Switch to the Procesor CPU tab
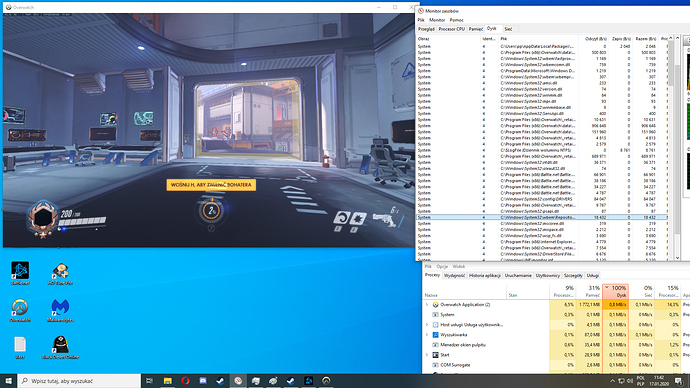 (451, 29)
